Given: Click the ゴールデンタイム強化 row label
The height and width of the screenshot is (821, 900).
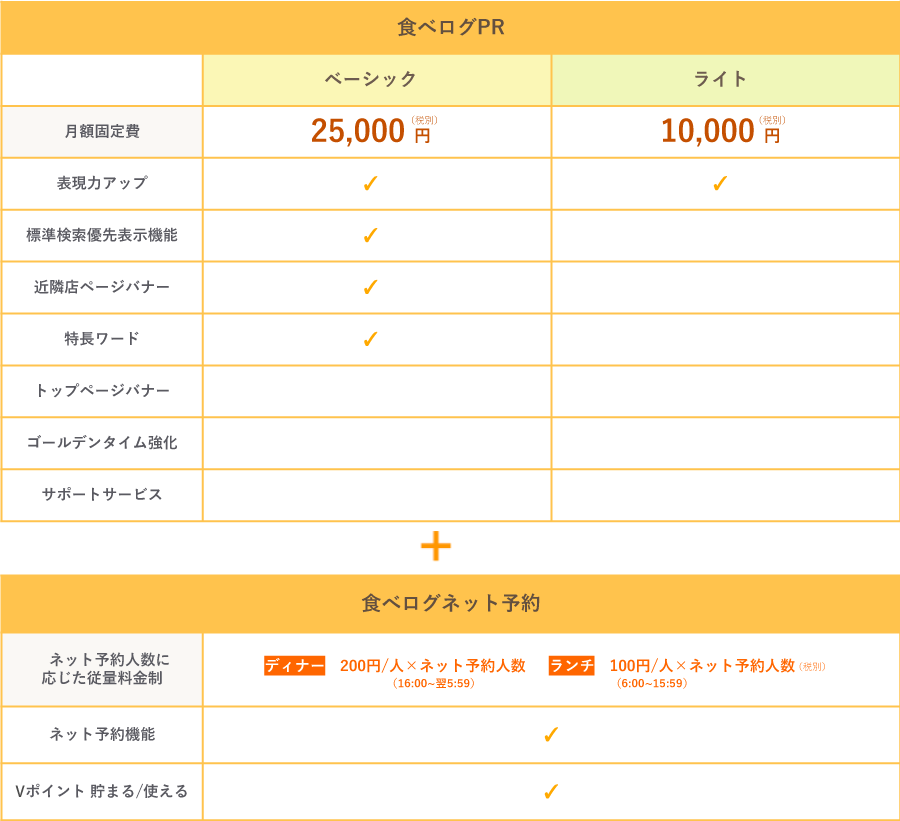Looking at the screenshot, I should tap(102, 442).
